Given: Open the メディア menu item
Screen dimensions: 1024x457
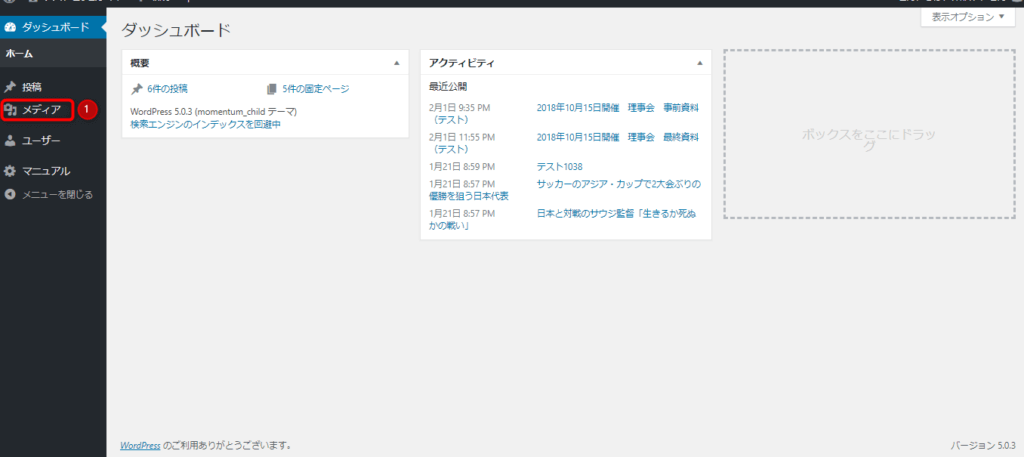Looking at the screenshot, I should tap(41, 109).
